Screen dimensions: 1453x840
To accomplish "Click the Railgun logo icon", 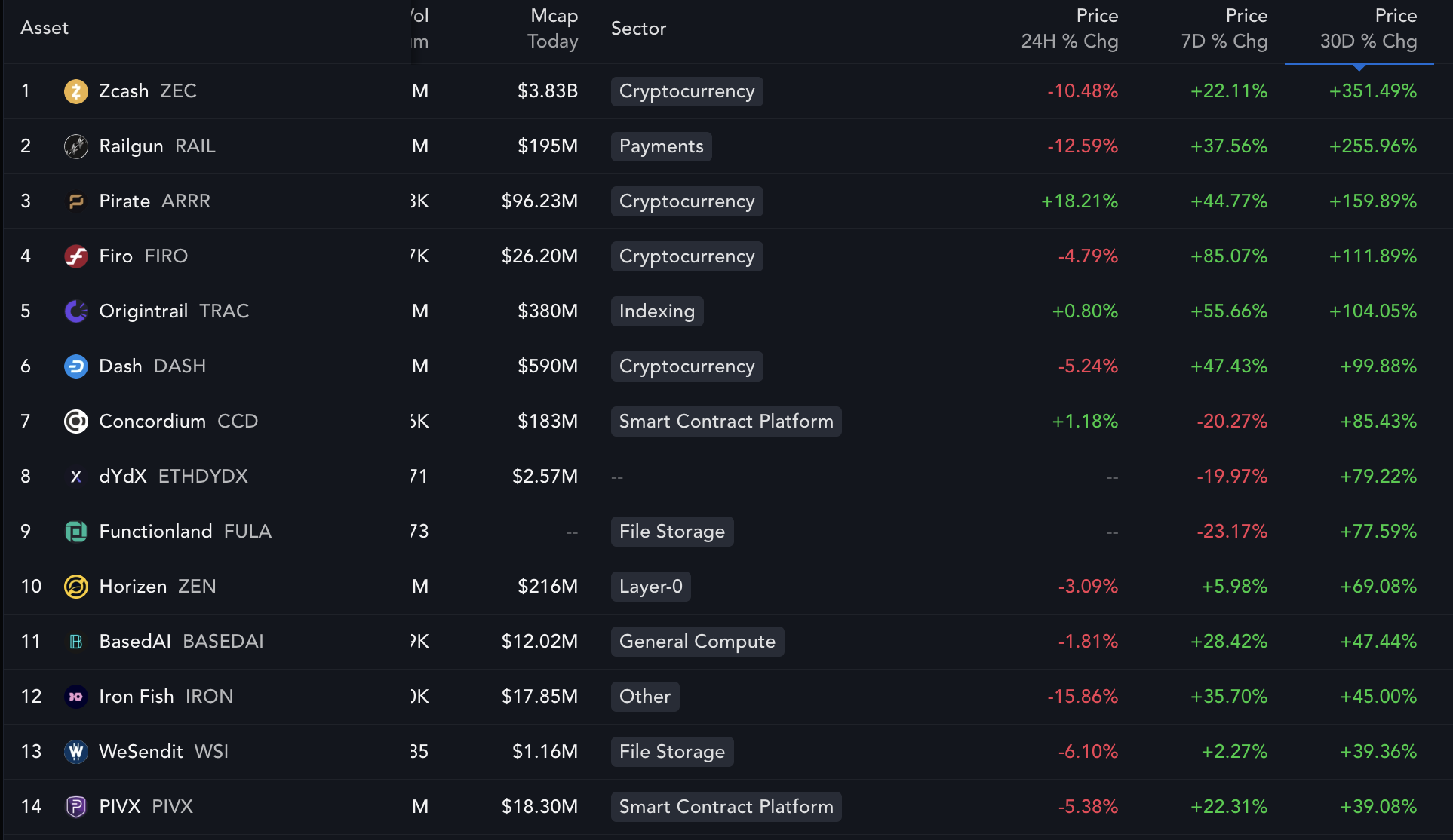I will point(75,146).
